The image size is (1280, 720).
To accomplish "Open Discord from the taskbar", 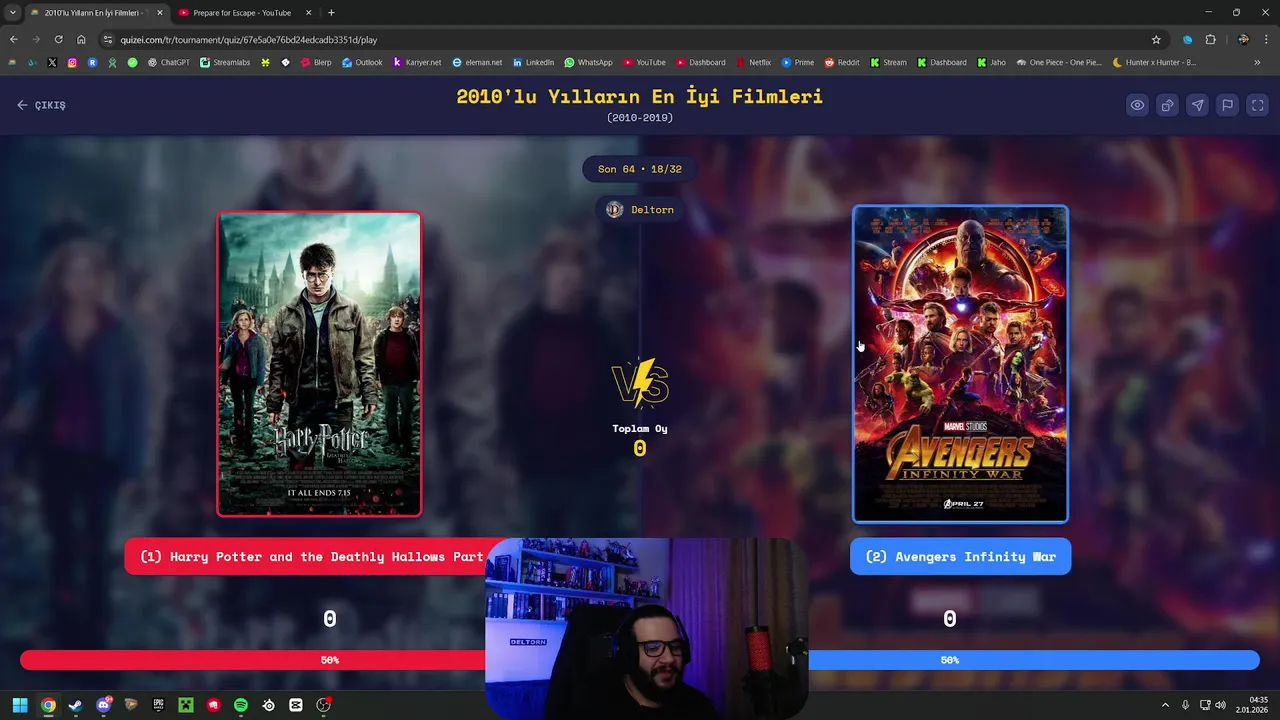I will 103,705.
